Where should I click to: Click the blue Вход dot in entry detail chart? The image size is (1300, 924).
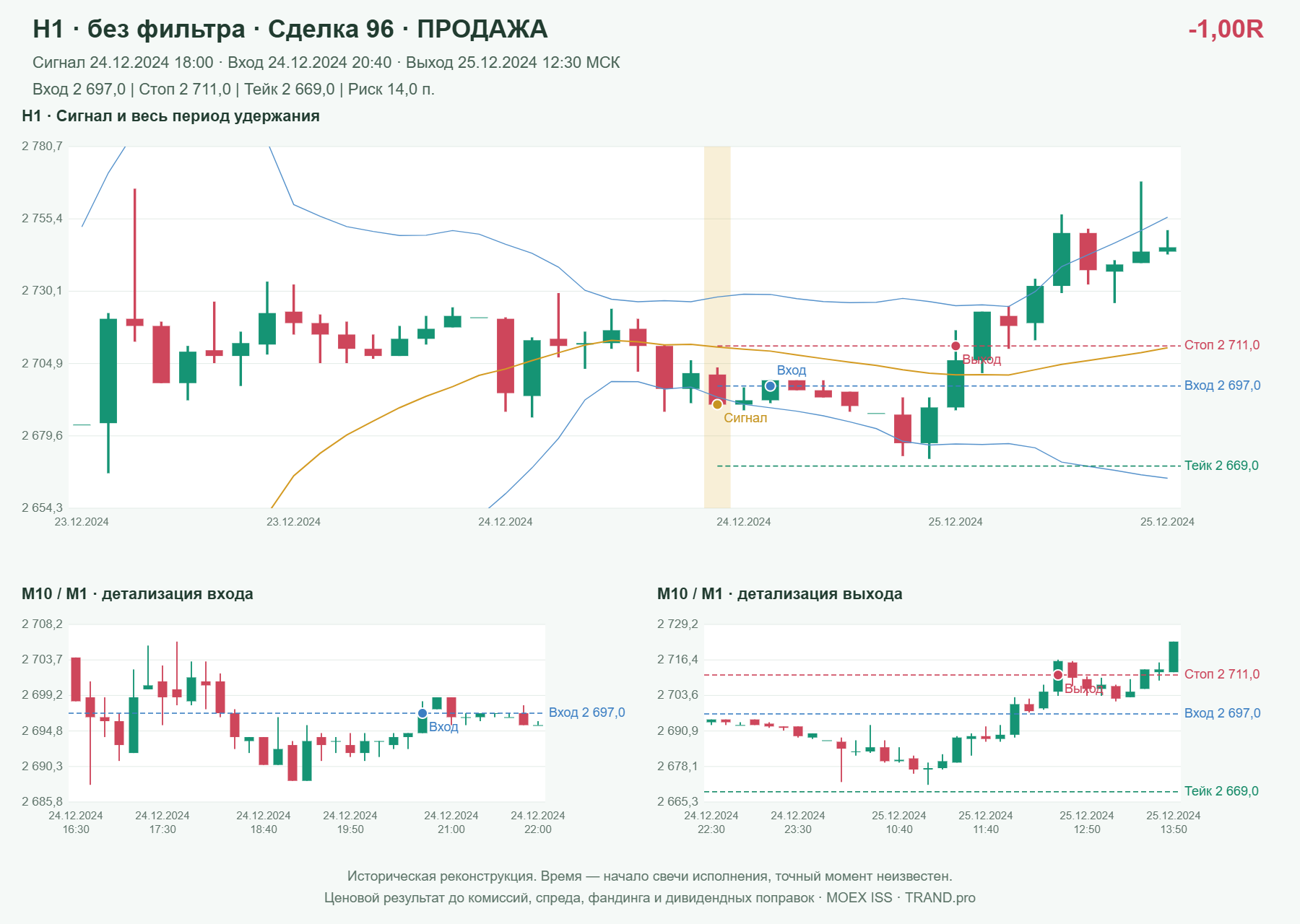pos(422,713)
